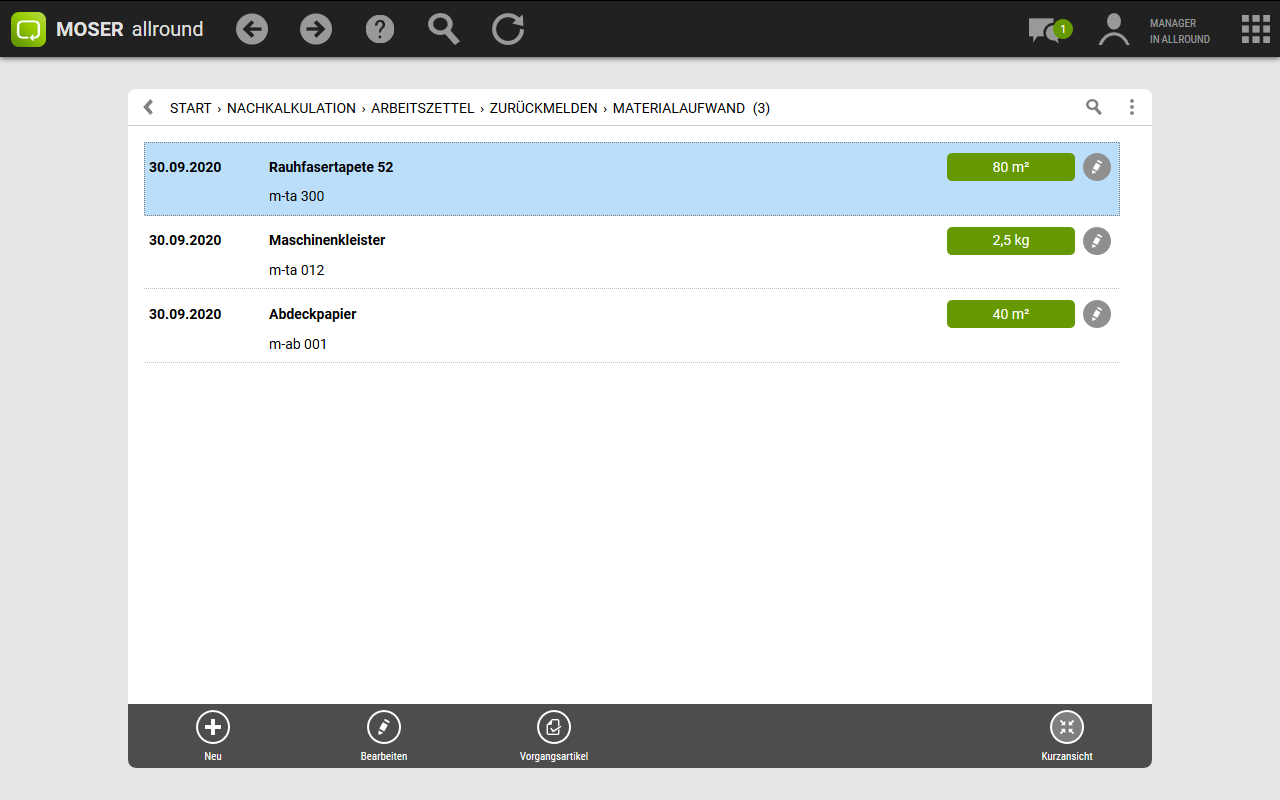Go forward using the top-bar right arrow
Image resolution: width=1280 pixels, height=800 pixels.
coord(316,29)
